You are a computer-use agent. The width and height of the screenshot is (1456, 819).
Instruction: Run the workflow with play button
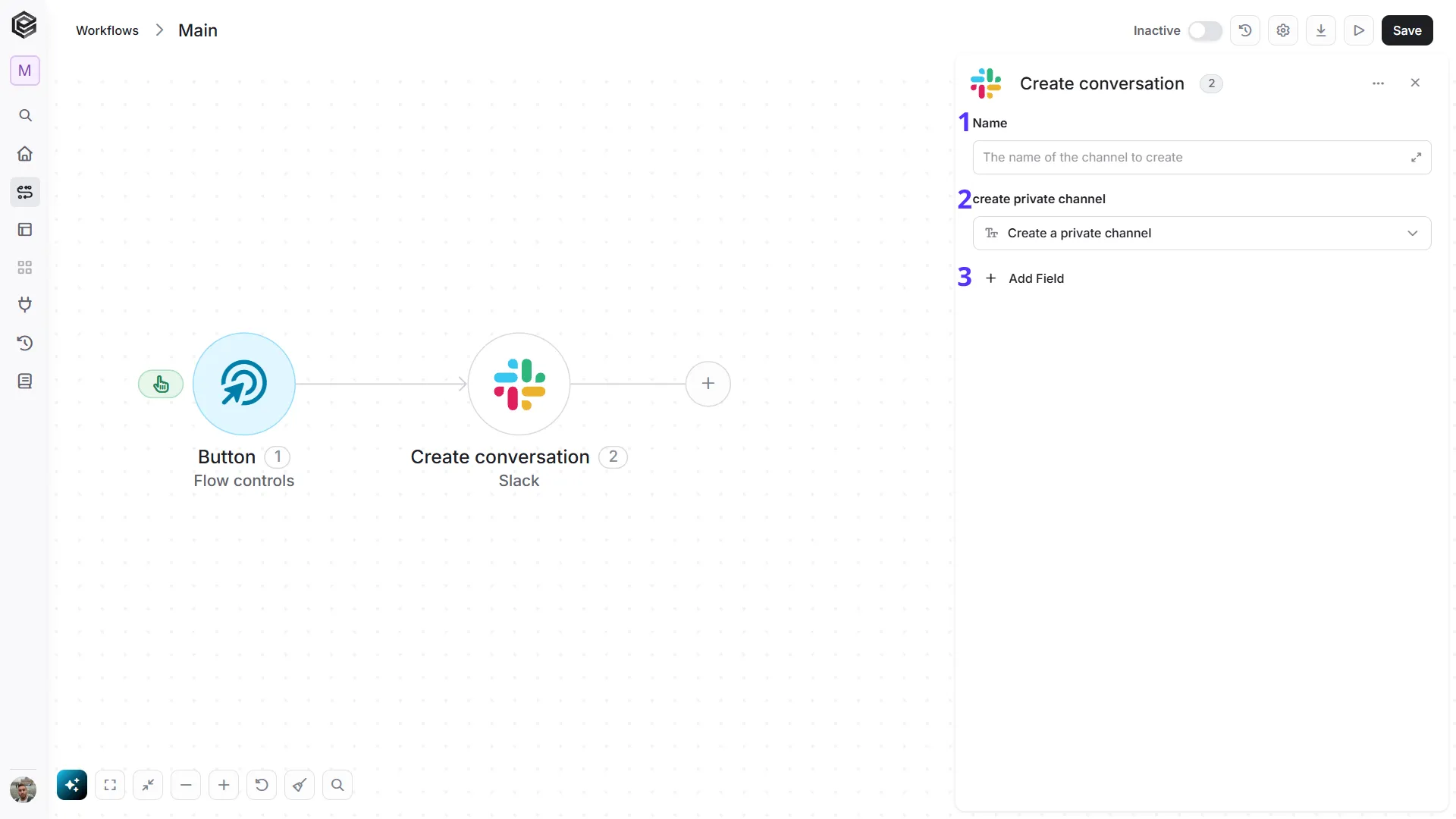tap(1359, 30)
